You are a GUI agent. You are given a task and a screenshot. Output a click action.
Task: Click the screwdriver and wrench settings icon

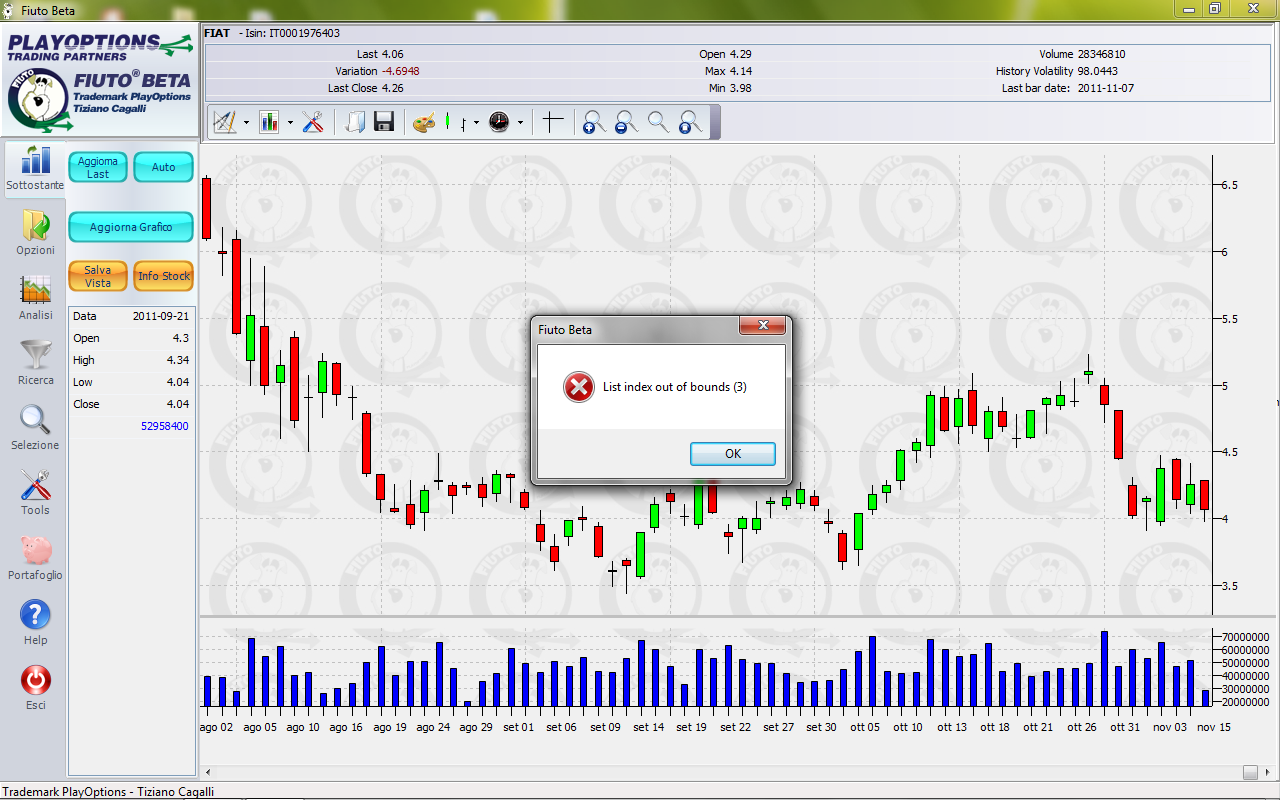click(x=312, y=122)
